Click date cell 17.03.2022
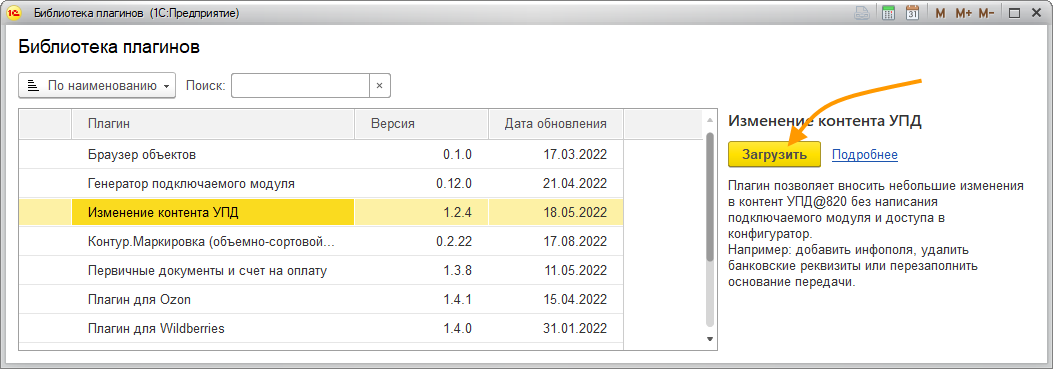 [x=556, y=155]
